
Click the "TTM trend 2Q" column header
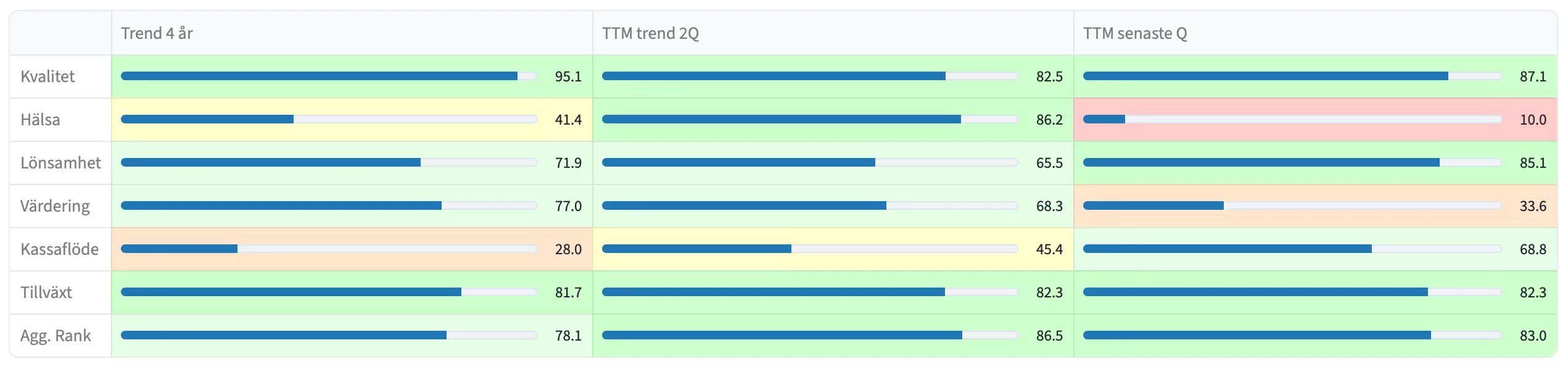coord(650,33)
